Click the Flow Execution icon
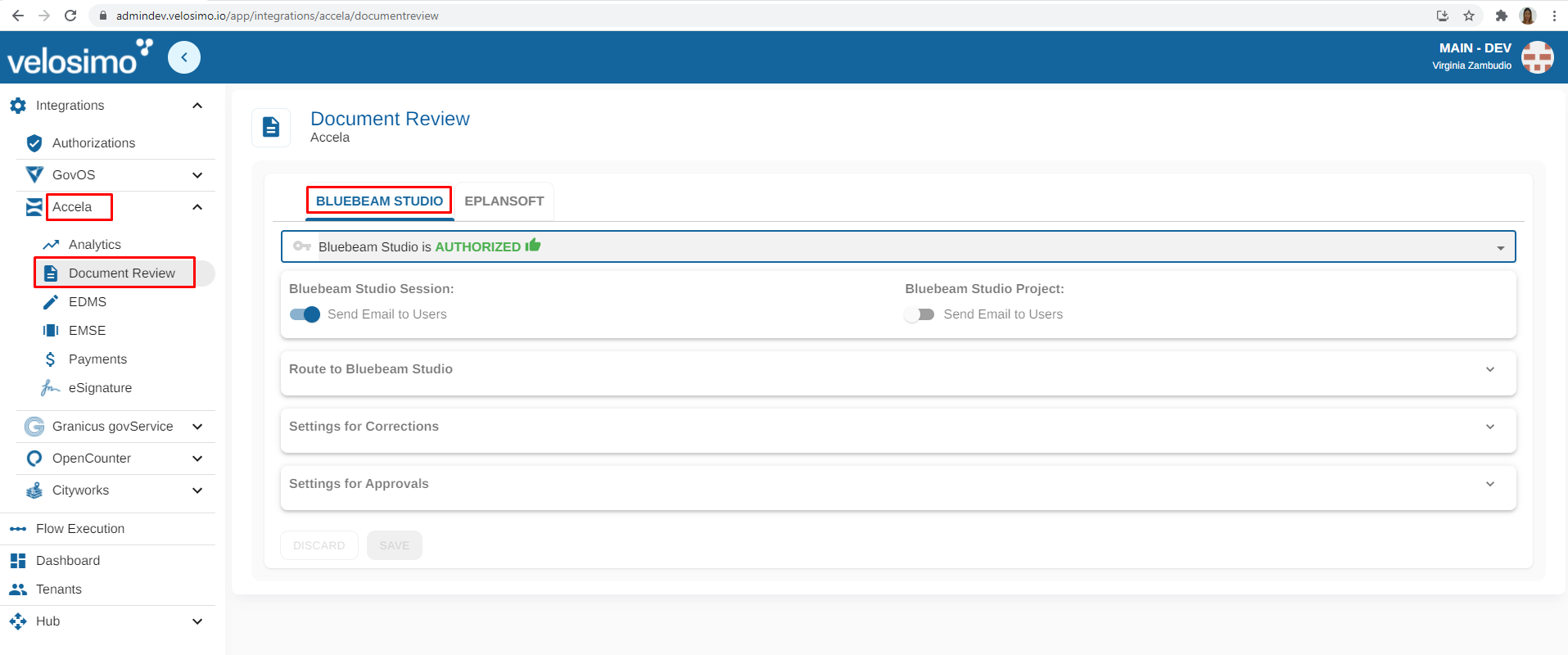Screen dimensions: 1568x655 [18, 529]
